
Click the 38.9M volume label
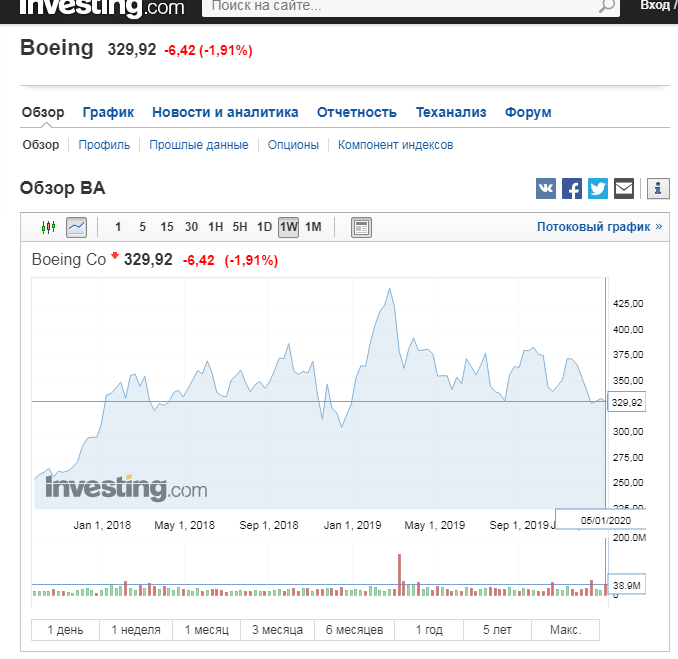tap(627, 585)
